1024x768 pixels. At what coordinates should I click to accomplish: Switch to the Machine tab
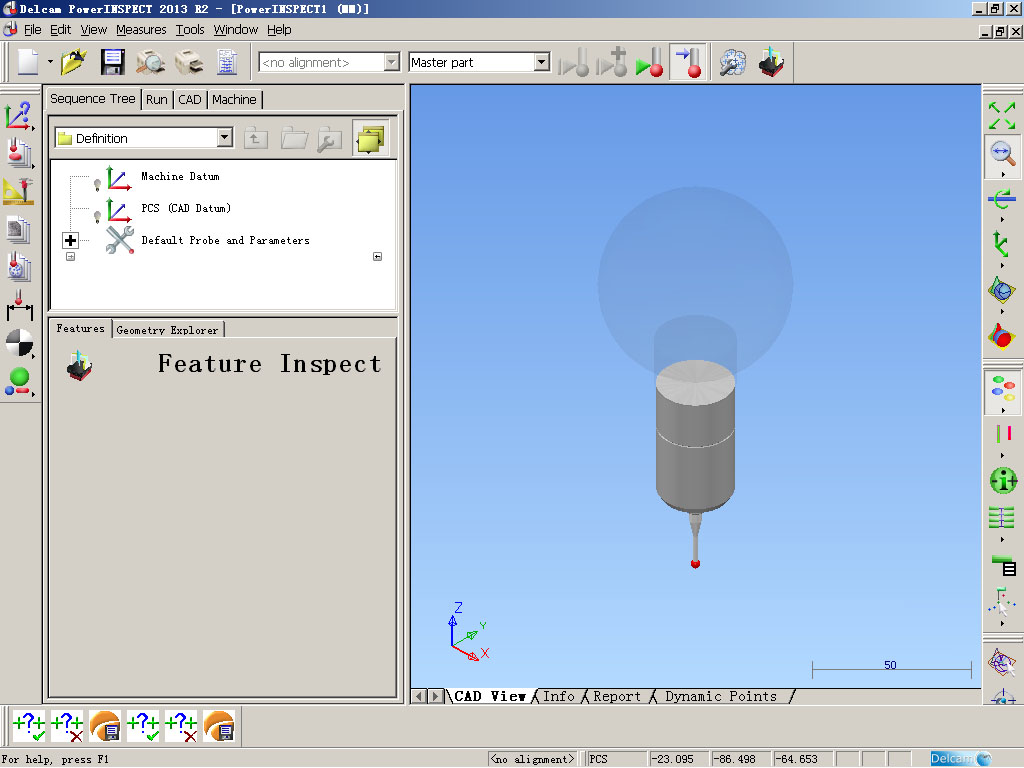point(234,100)
